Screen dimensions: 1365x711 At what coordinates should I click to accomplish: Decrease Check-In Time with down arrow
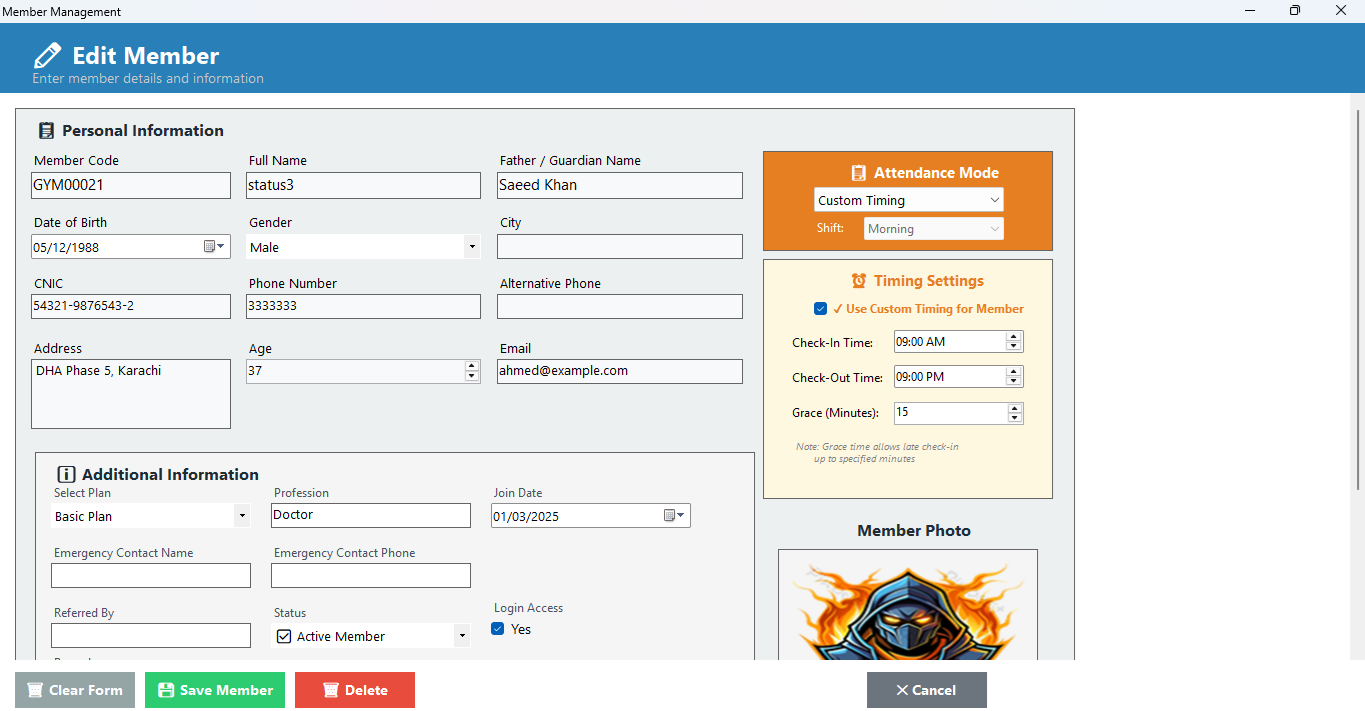[x=1014, y=347]
